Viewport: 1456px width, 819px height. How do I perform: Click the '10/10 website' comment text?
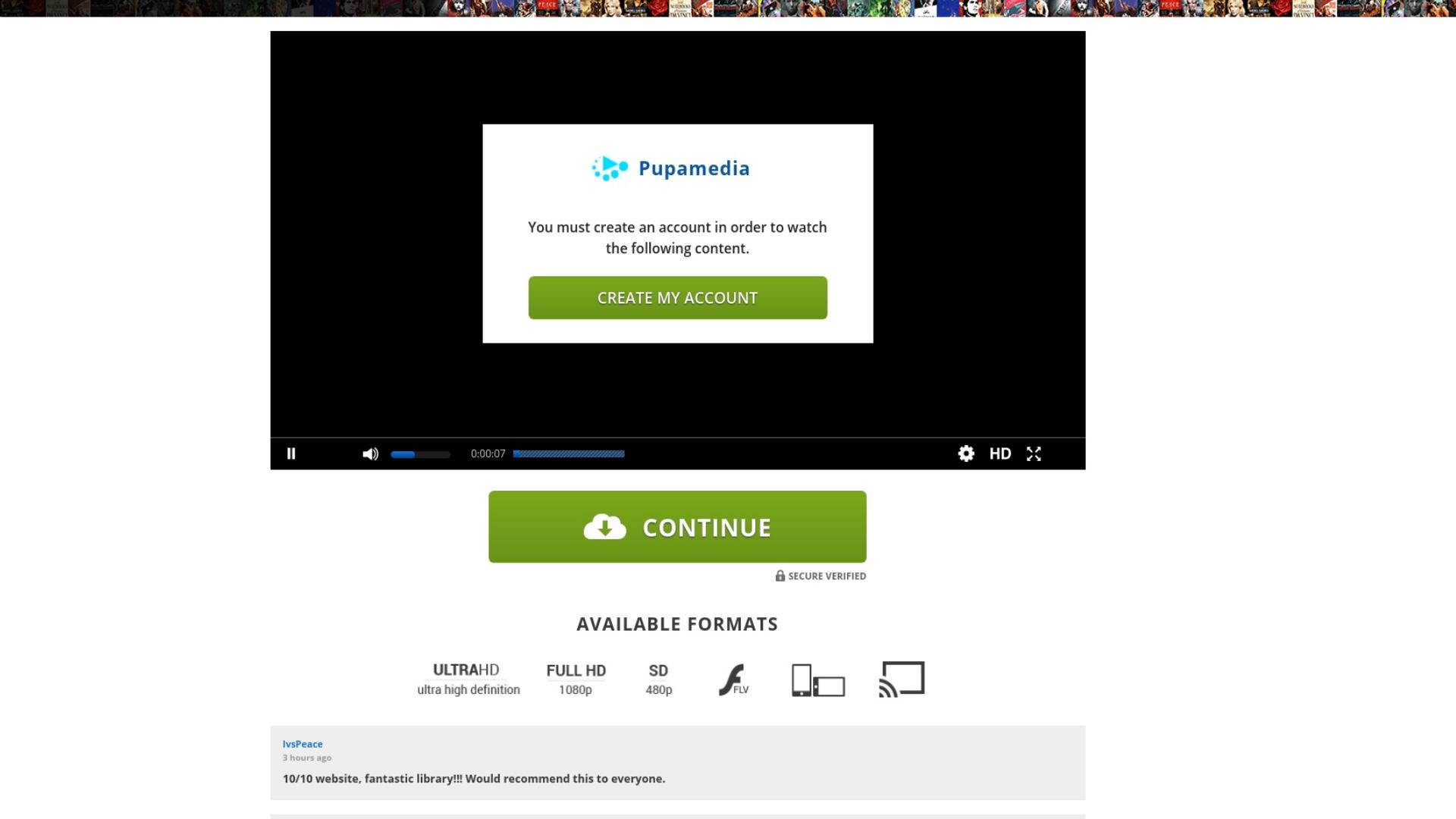(x=474, y=779)
